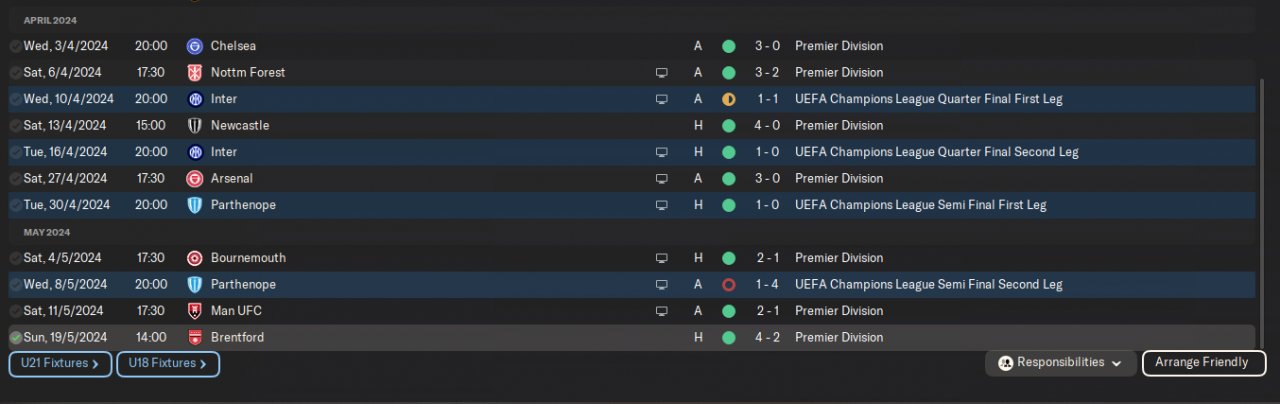Toggle the check circle beside Wed, 3/4/2024
Image resolution: width=1280 pixels, height=404 pixels.
[15, 46]
